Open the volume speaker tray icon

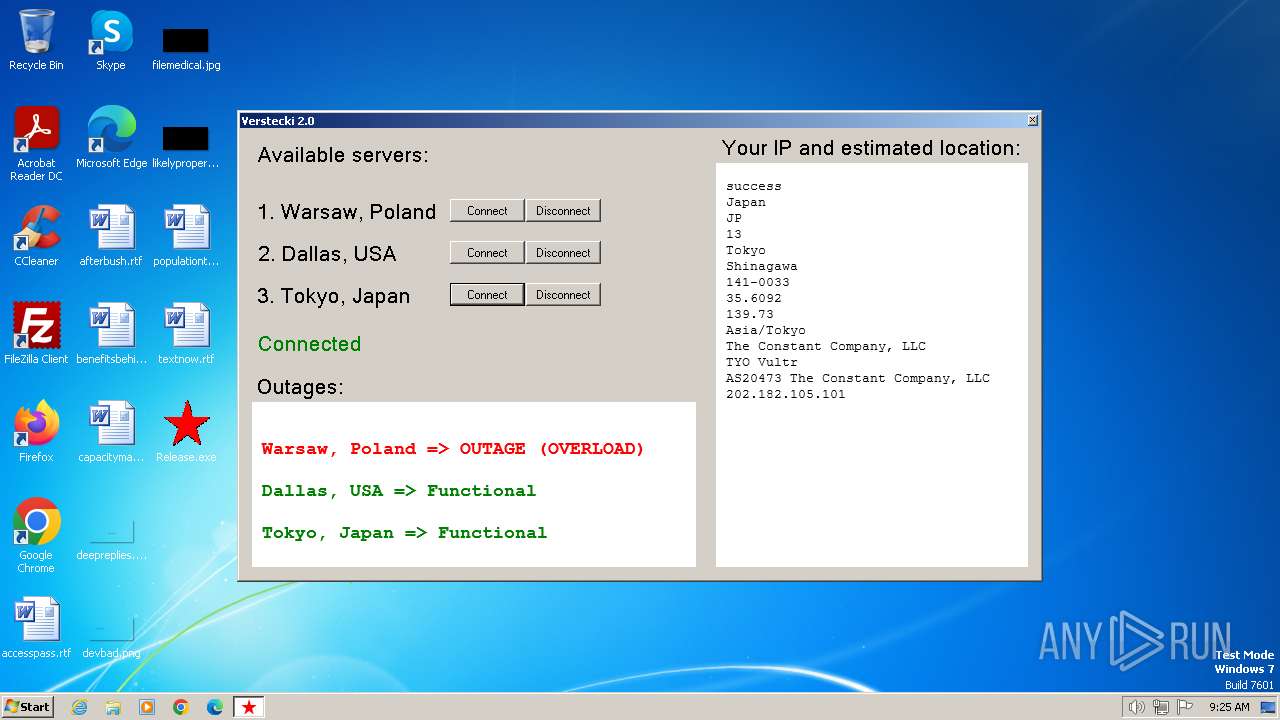(x=1136, y=707)
